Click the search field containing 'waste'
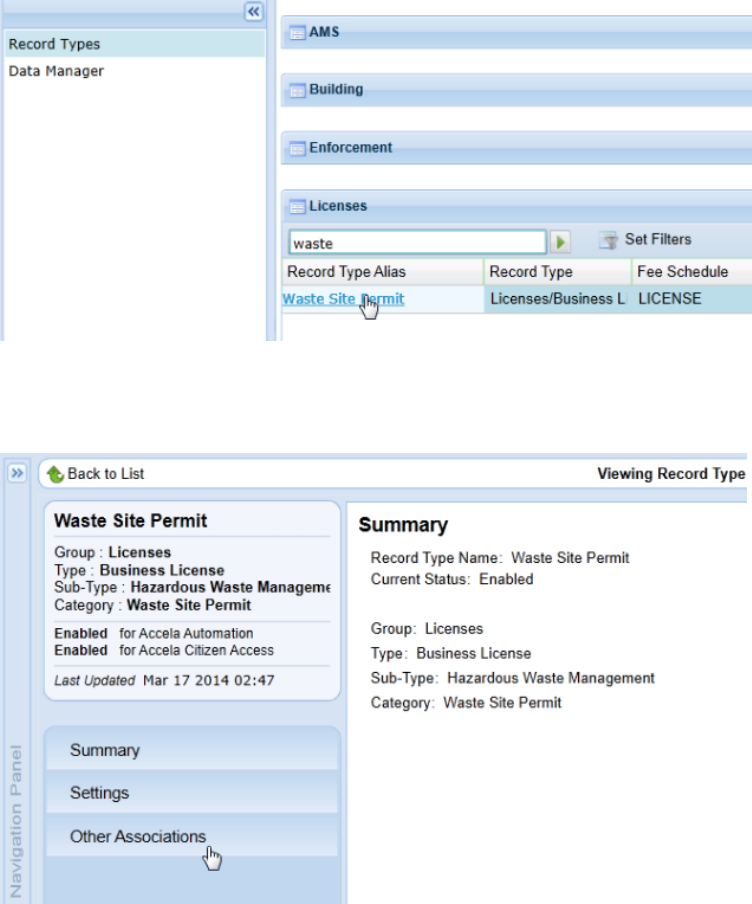752x904 pixels. click(418, 243)
